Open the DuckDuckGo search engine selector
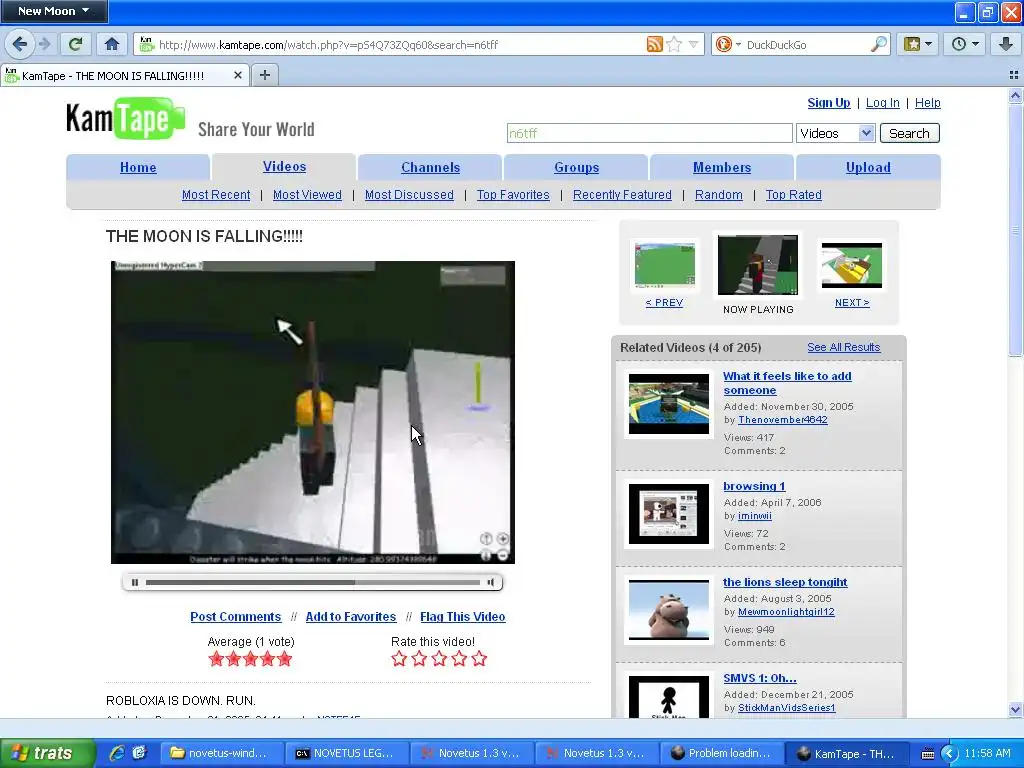The width and height of the screenshot is (1024, 768). 728,44
